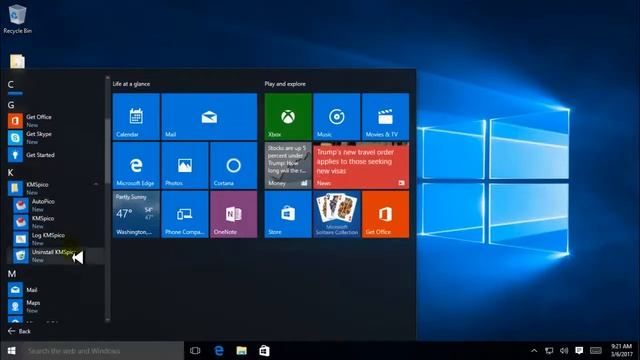Open the Music tile
The height and width of the screenshot is (360, 640).
click(337, 117)
